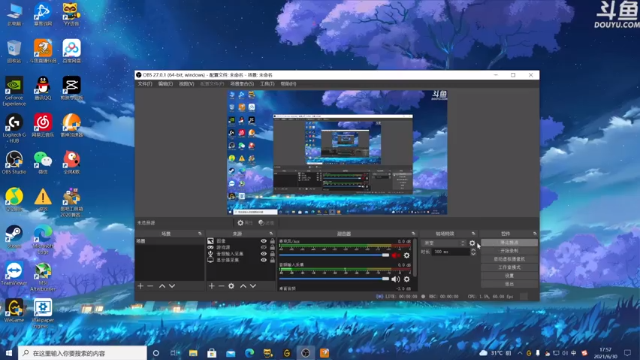This screenshot has width=640, height=360.
Task: Click the 设置 settings button in controls
Action: pyautogui.click(x=509, y=276)
